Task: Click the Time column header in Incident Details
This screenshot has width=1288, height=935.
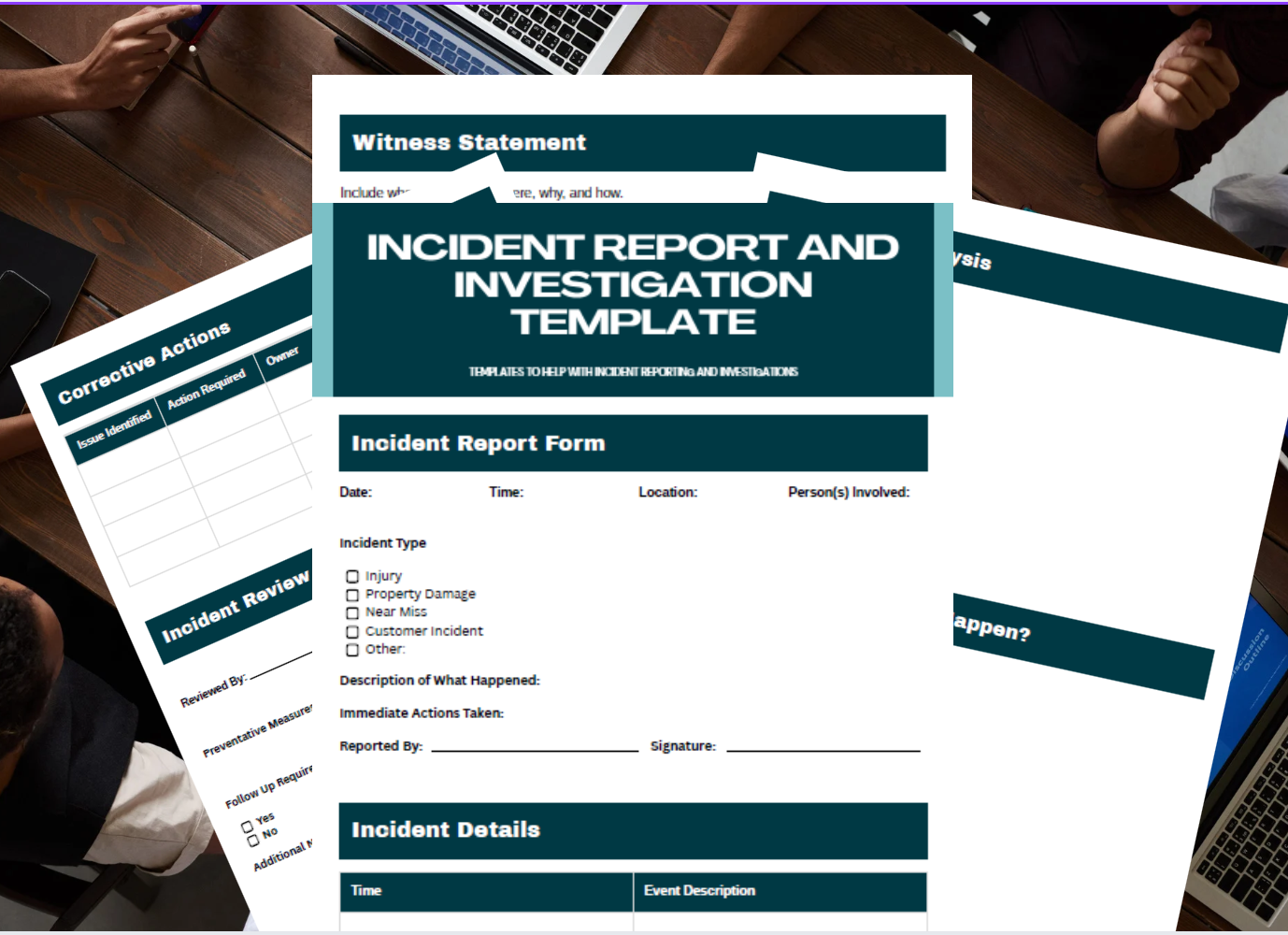Action: point(366,890)
